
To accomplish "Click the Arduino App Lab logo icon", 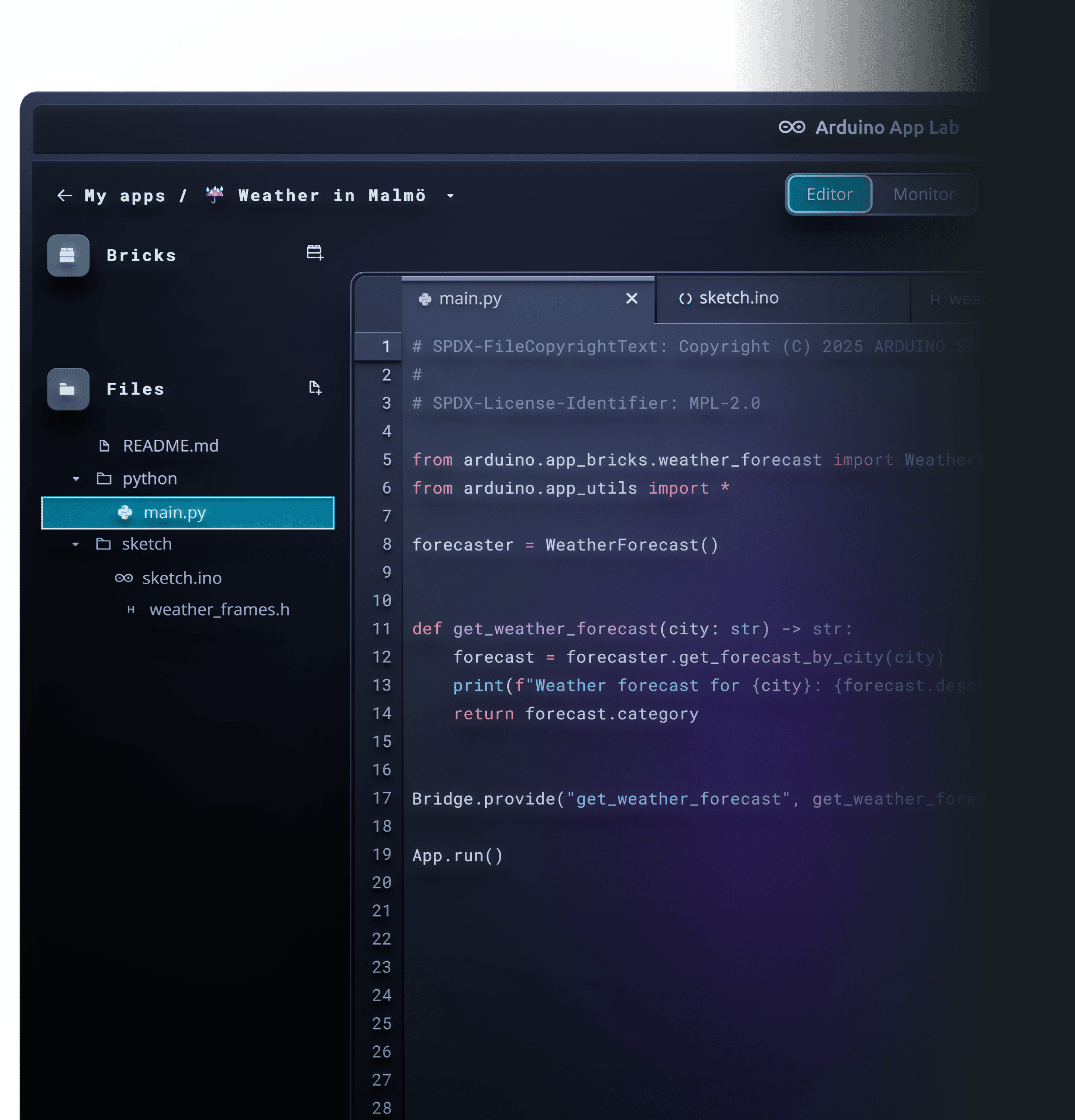I will coord(793,127).
